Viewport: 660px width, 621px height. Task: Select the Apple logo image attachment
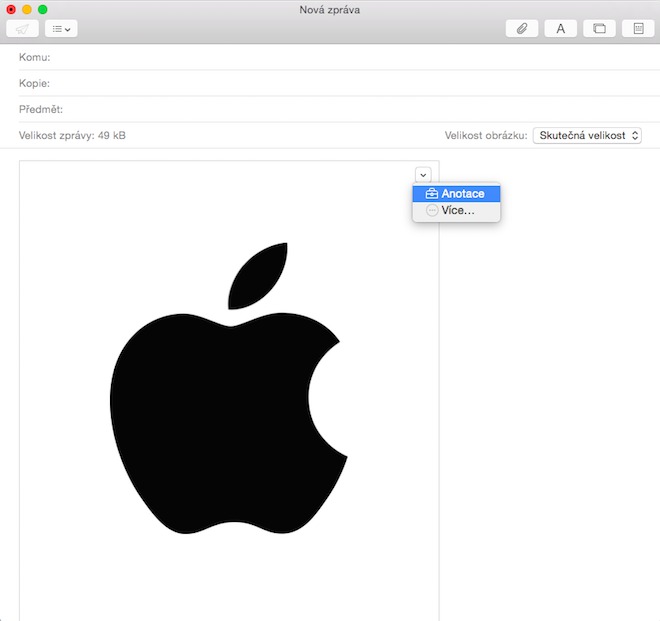(x=229, y=390)
